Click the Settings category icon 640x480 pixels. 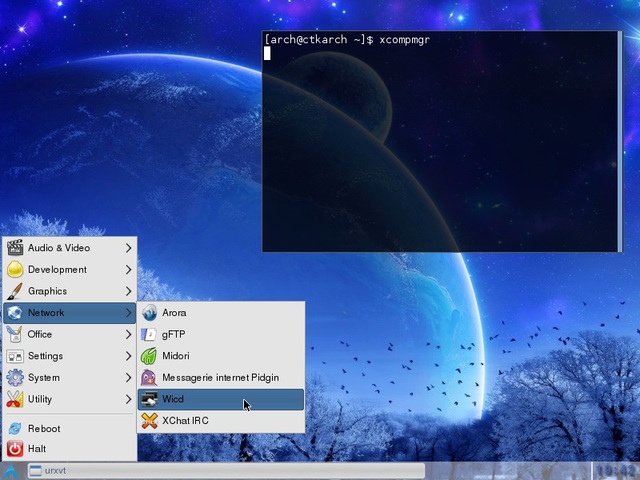coord(15,356)
